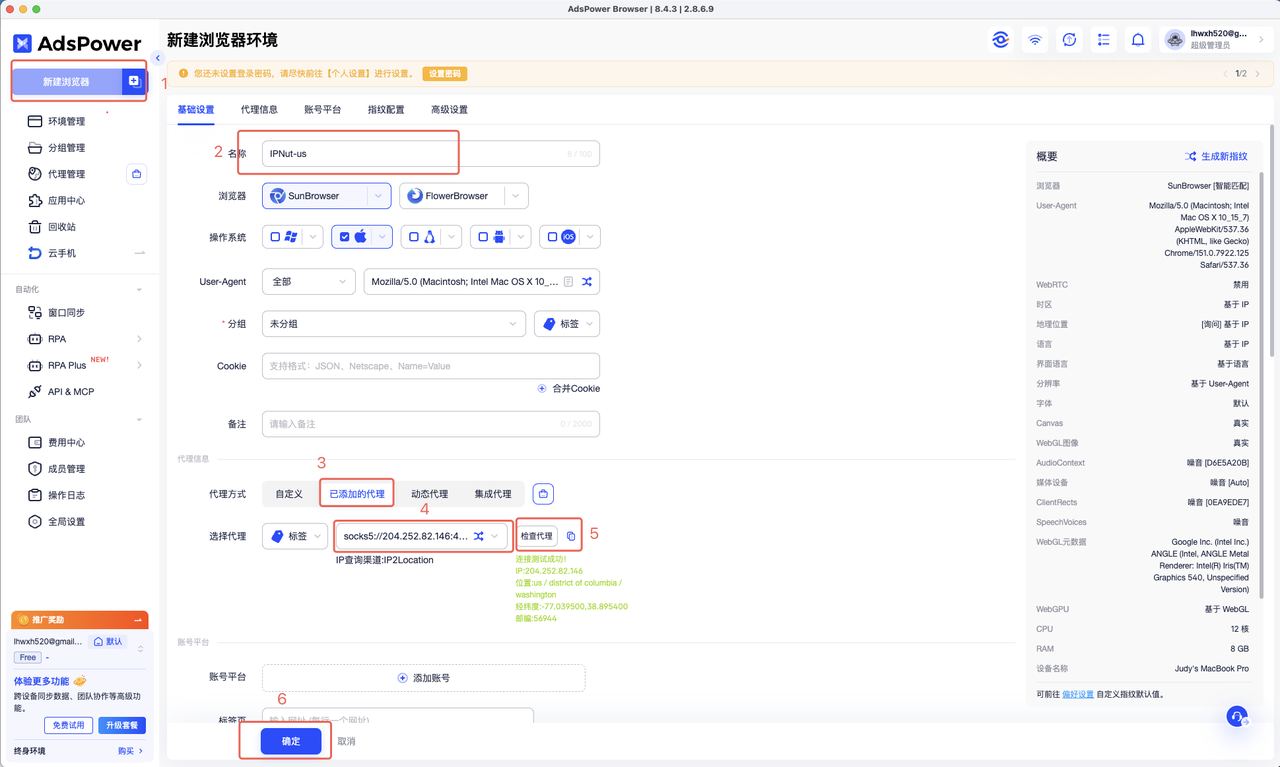Open 全局设置 global settings

coord(66,522)
